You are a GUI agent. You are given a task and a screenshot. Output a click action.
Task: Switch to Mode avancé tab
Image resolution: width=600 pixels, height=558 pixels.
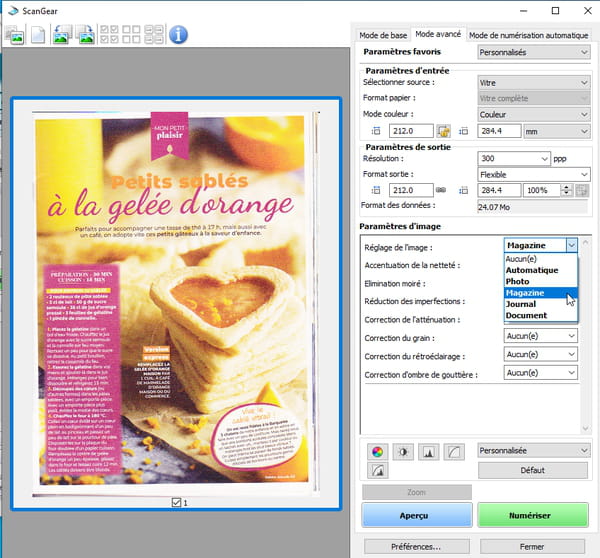438,34
